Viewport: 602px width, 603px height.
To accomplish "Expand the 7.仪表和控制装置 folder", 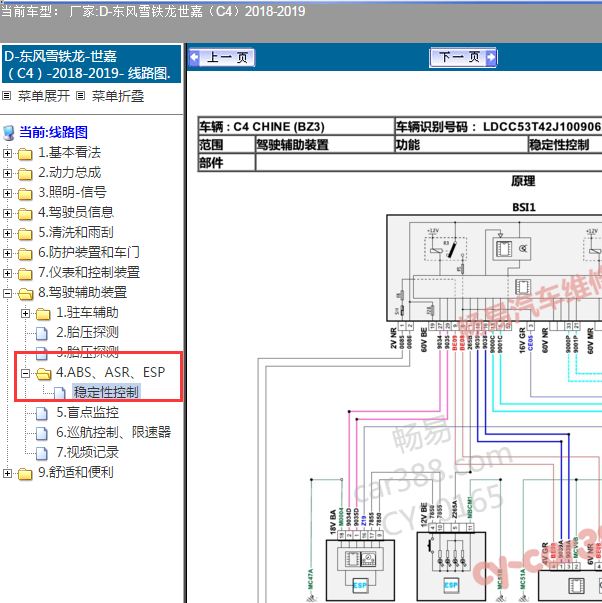I will (x=7, y=273).
